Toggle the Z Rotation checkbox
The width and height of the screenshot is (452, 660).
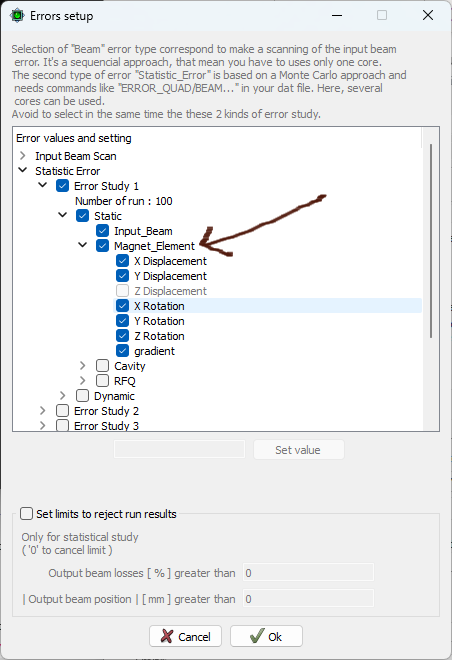point(122,336)
